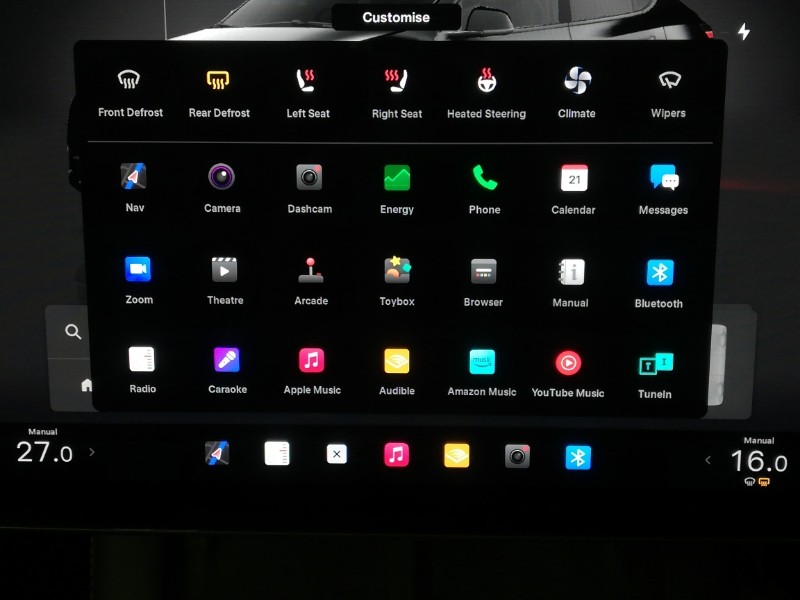Open the Toybox app
Image resolution: width=800 pixels, height=600 pixels.
(x=397, y=271)
